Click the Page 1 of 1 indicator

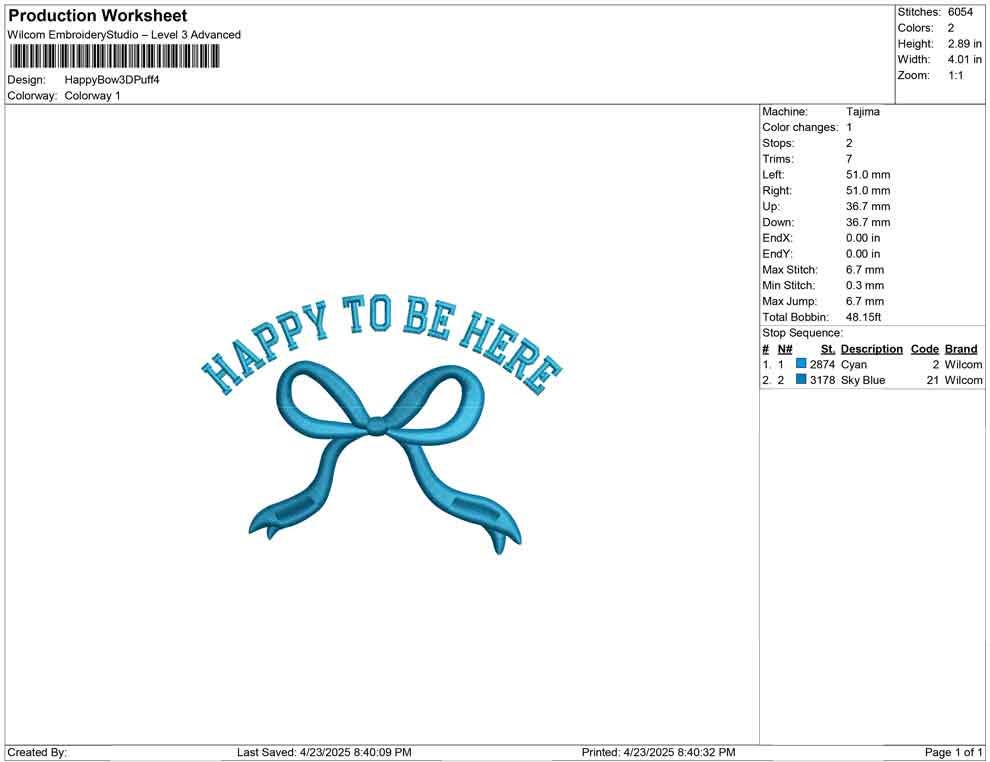tap(954, 752)
